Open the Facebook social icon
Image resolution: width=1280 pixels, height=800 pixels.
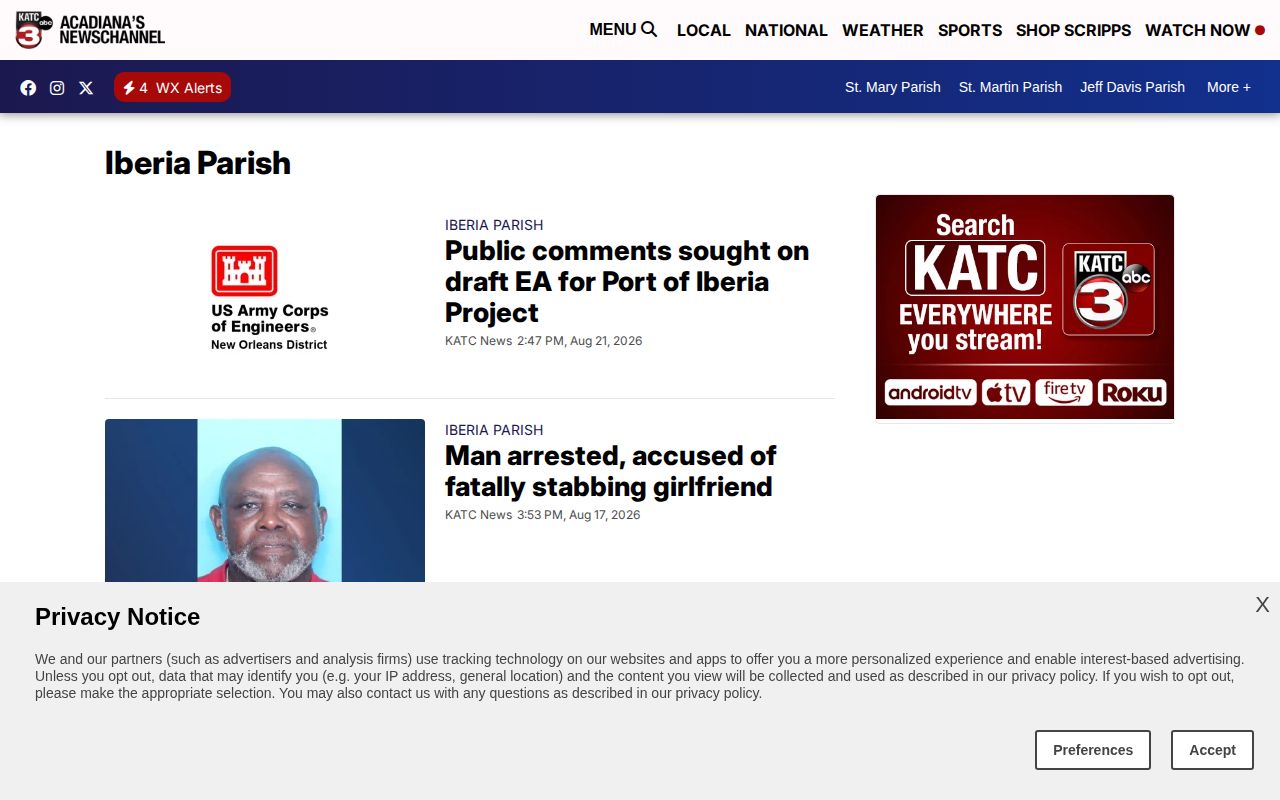28,87
